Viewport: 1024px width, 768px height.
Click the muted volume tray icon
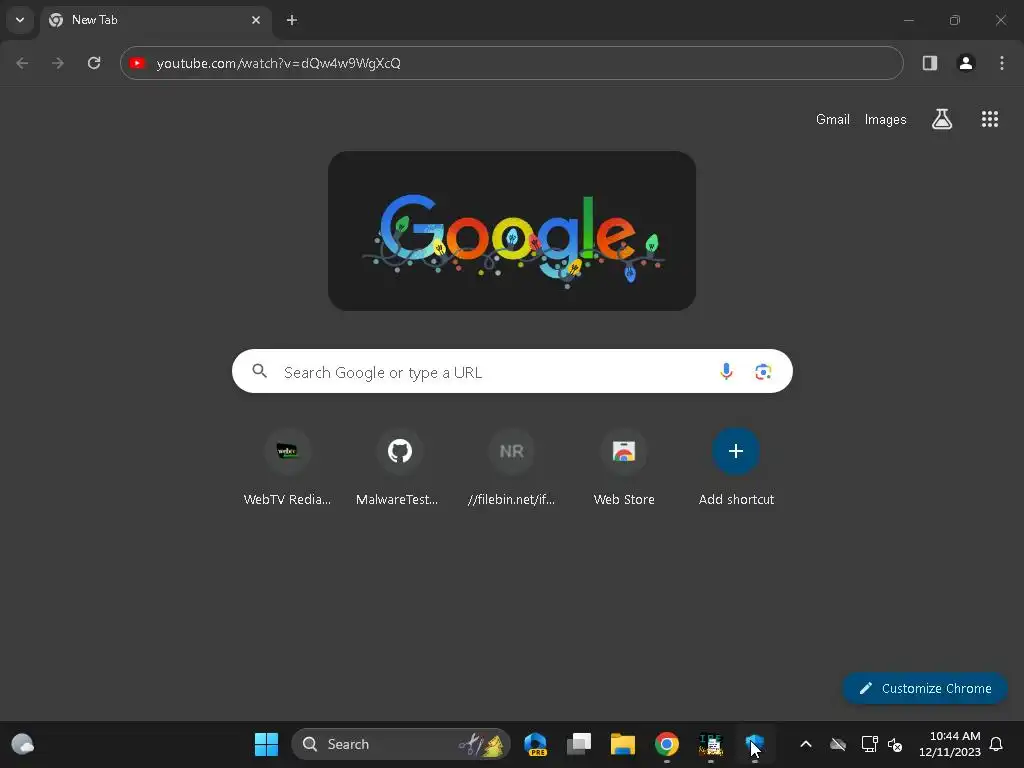coord(895,744)
